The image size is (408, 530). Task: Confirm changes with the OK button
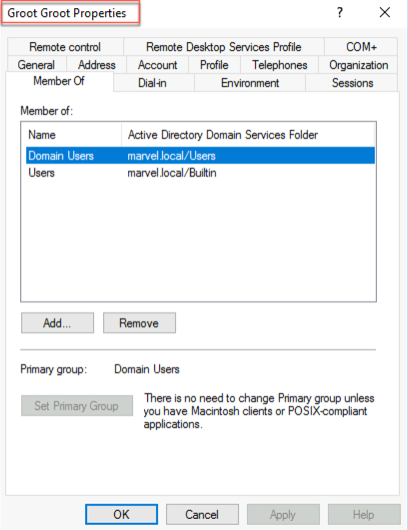coord(121,514)
